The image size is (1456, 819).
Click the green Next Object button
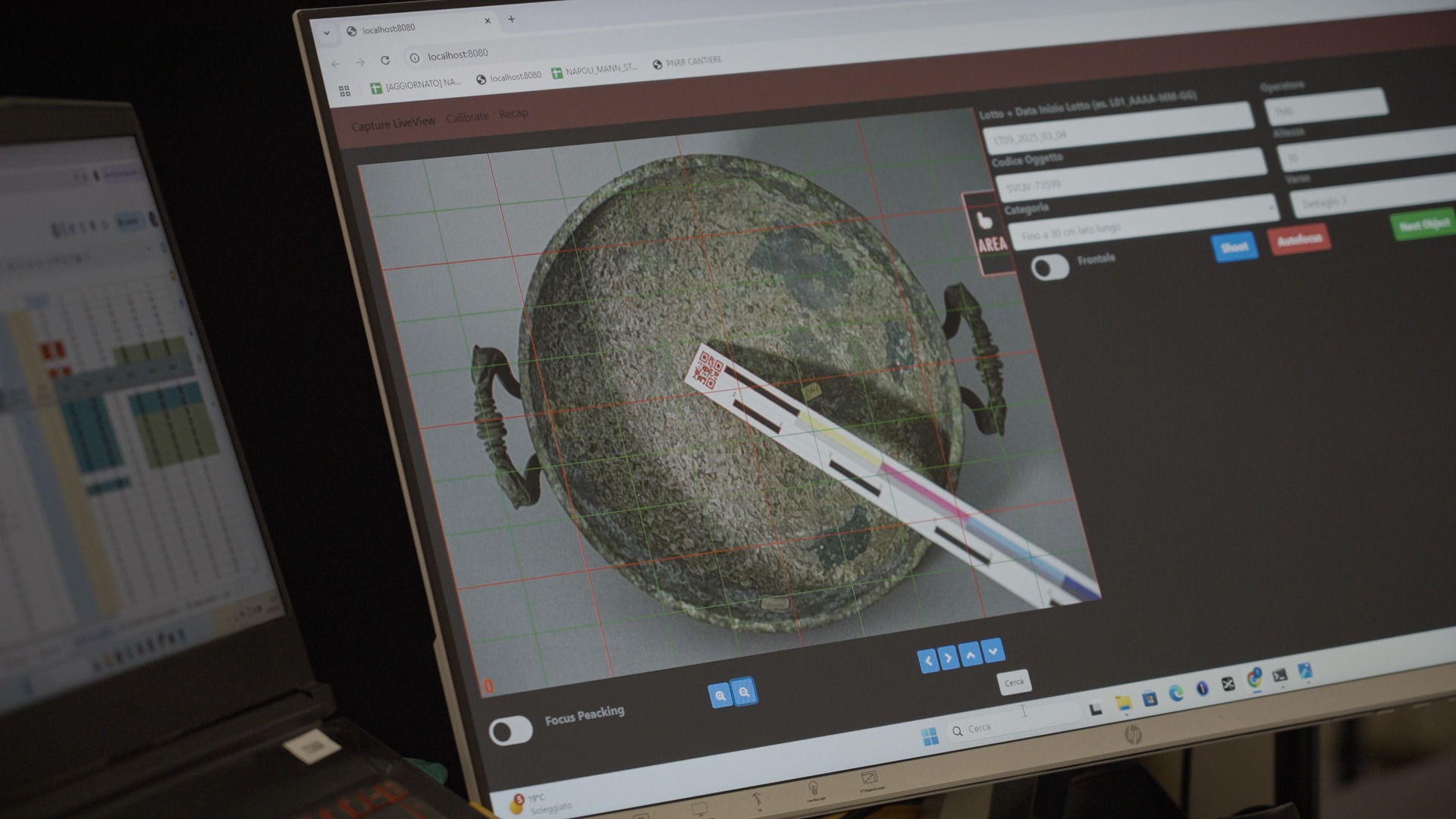coord(1423,225)
